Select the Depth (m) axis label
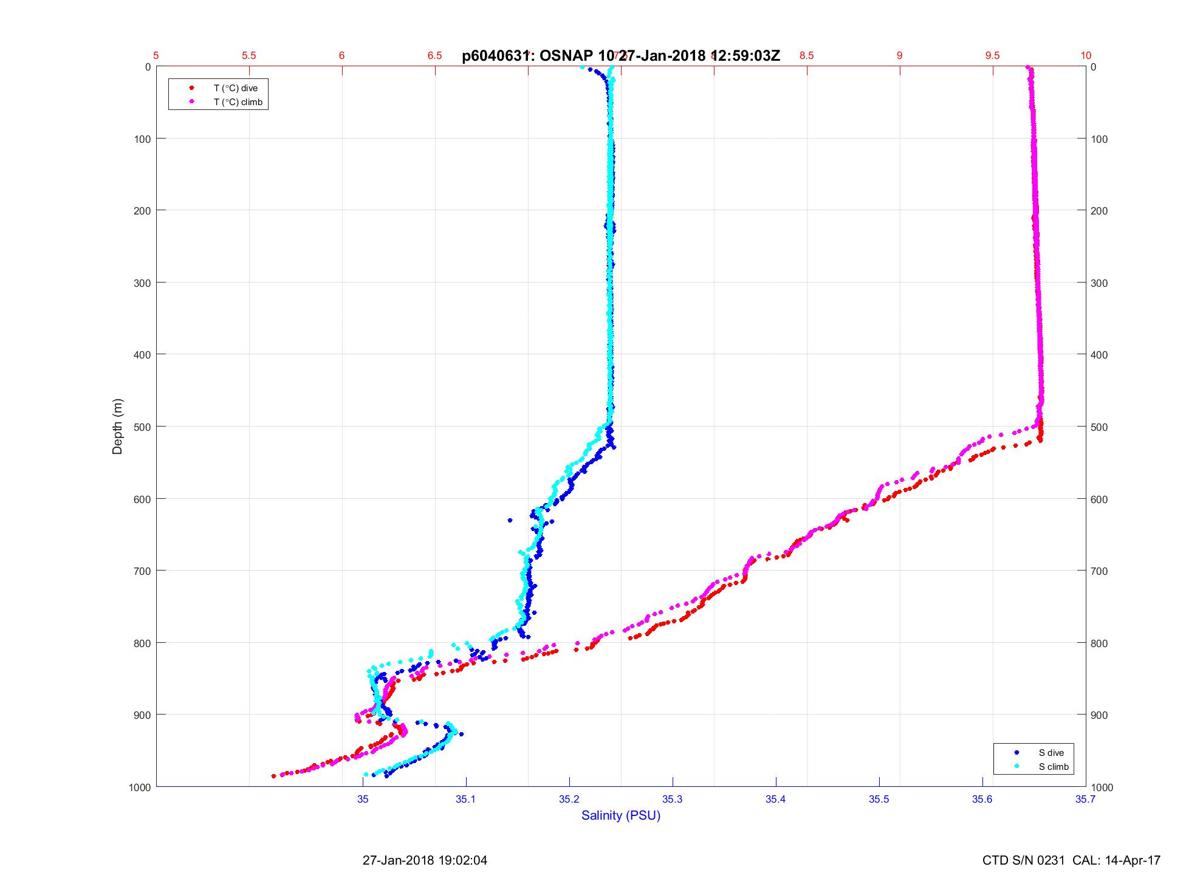This screenshot has width=1200, height=885. point(118,427)
